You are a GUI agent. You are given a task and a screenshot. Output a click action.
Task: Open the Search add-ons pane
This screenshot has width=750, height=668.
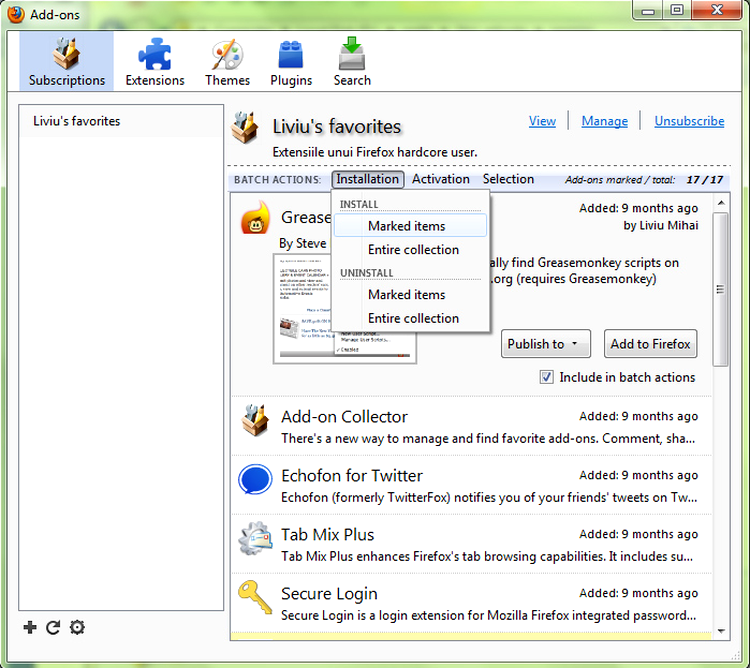(352, 62)
